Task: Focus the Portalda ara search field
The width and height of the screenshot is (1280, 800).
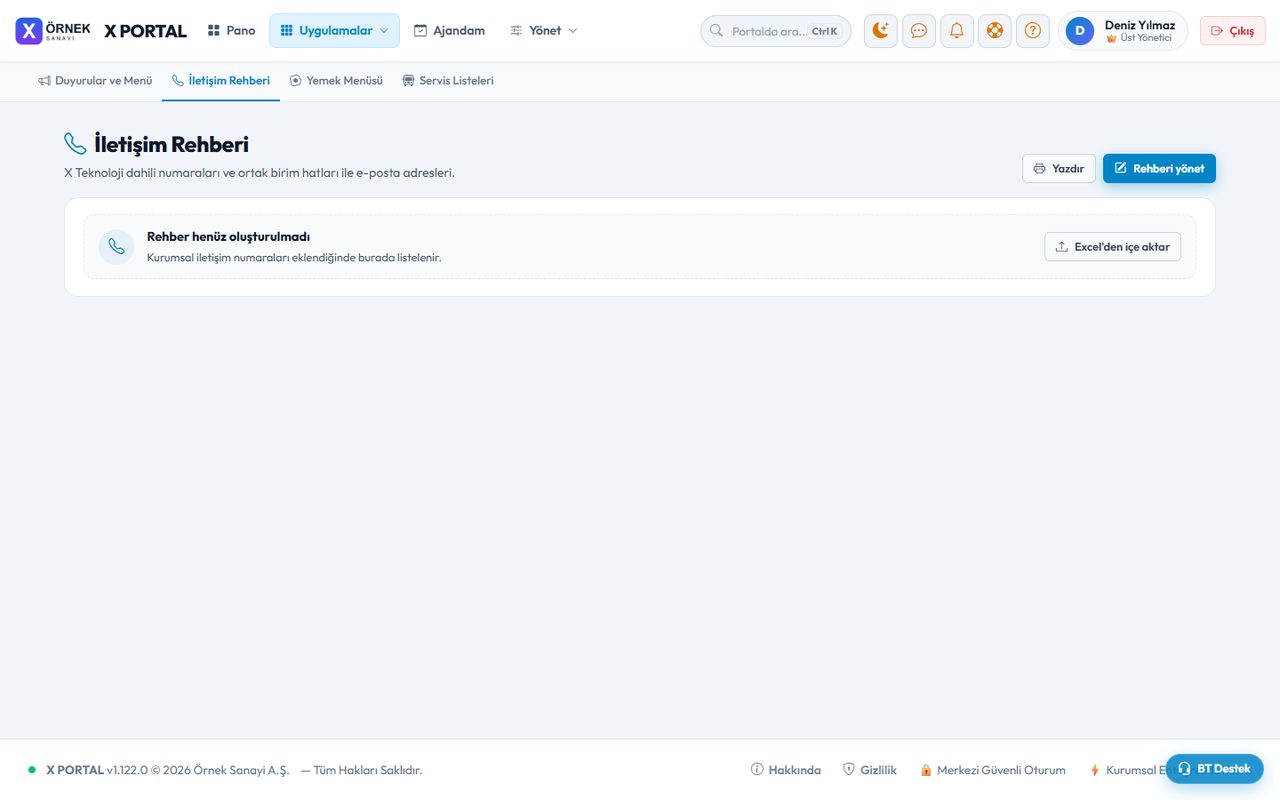Action: coord(776,31)
